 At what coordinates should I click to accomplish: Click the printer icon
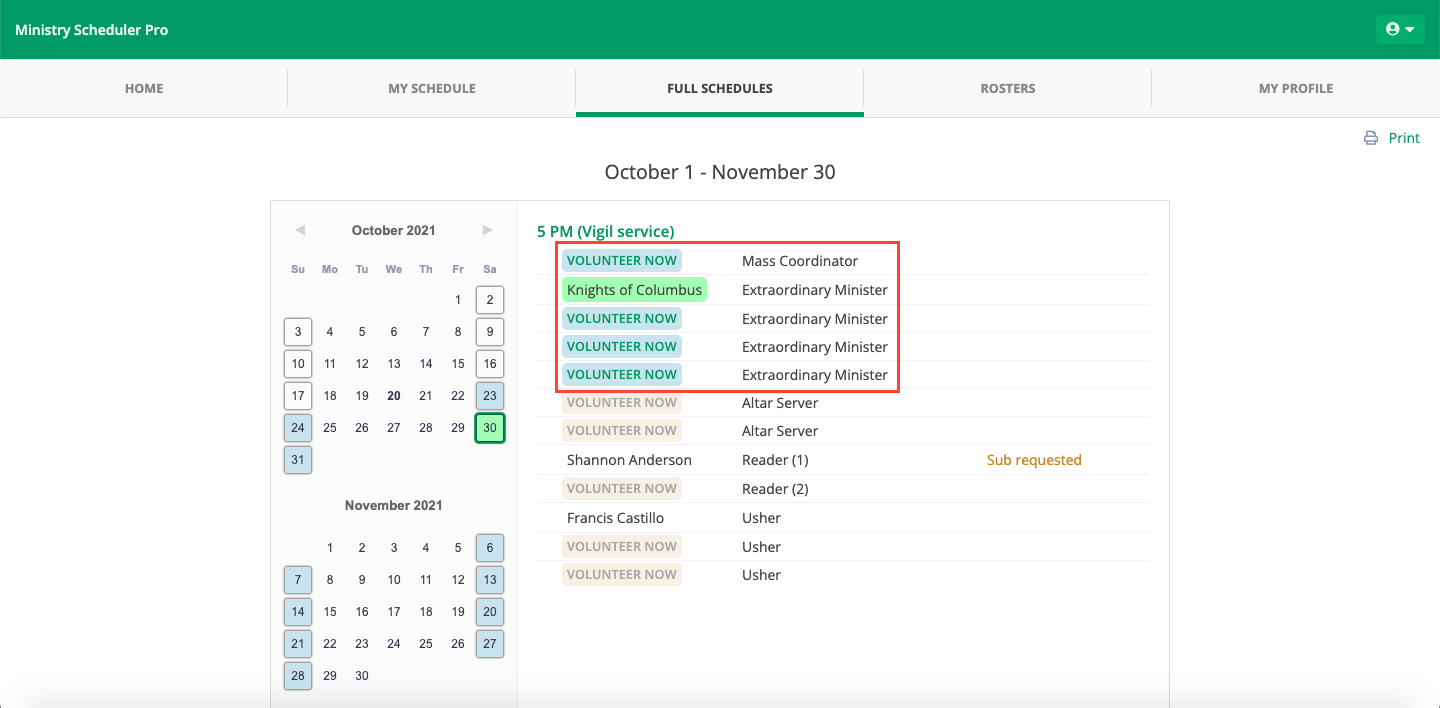tap(1370, 139)
